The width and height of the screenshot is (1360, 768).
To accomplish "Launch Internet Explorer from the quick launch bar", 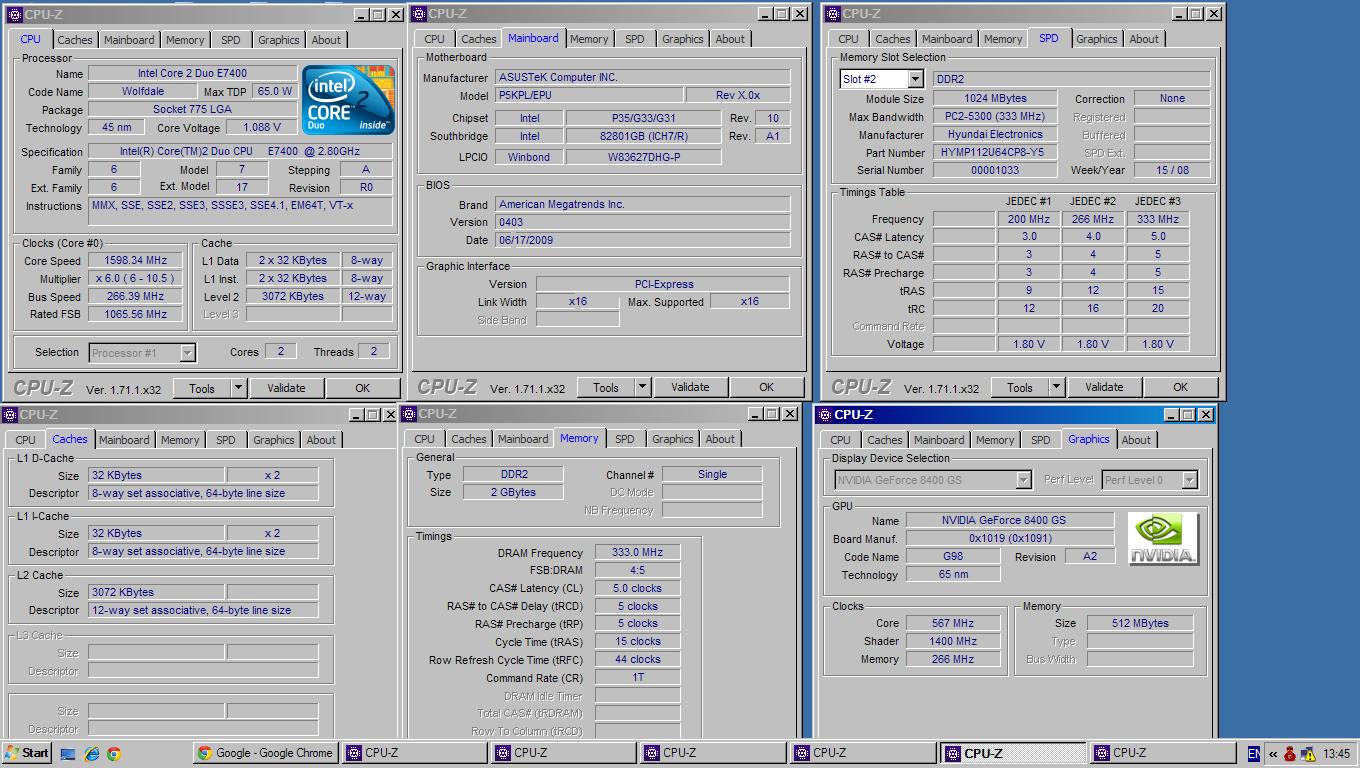I will [92, 754].
